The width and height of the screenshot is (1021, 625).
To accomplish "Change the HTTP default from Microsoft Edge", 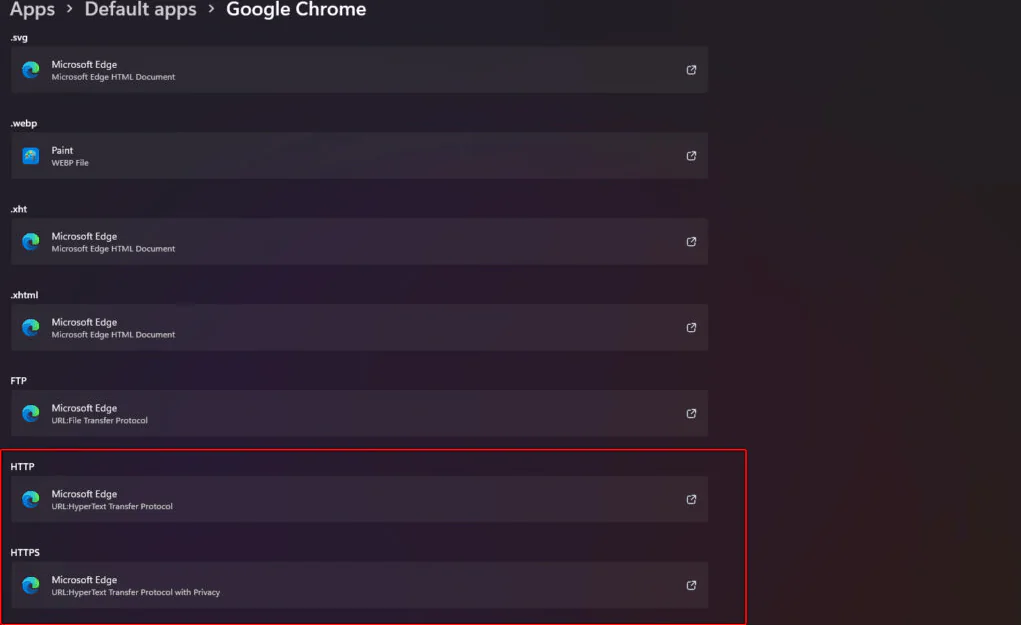I will pyautogui.click(x=360, y=500).
